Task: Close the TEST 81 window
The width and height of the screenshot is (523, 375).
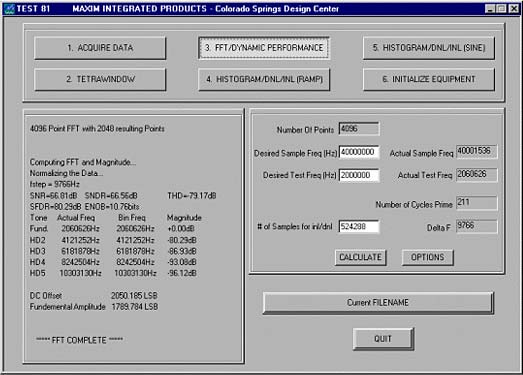Action: tap(513, 9)
